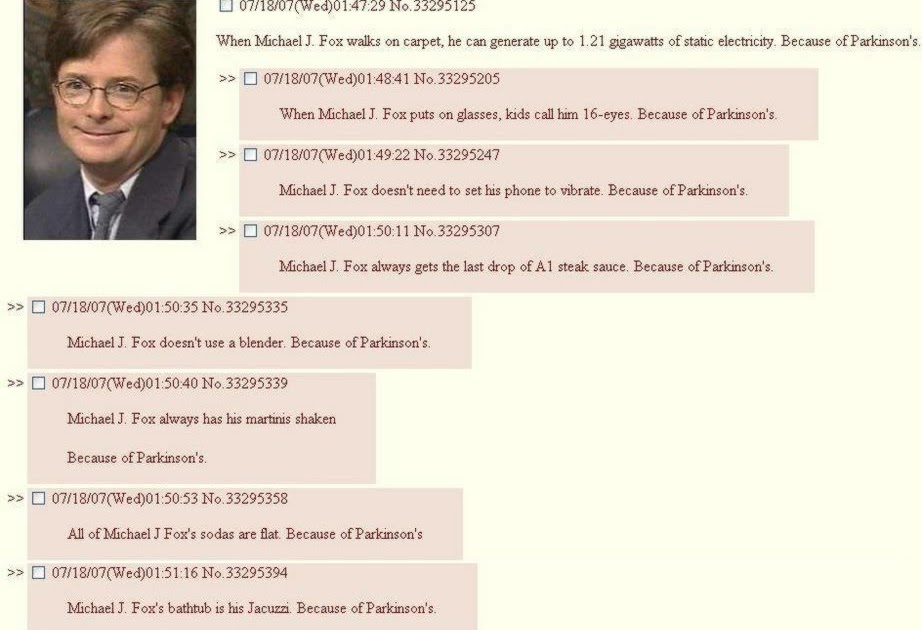Select the checkbox beside post No.33295205

[250, 78]
